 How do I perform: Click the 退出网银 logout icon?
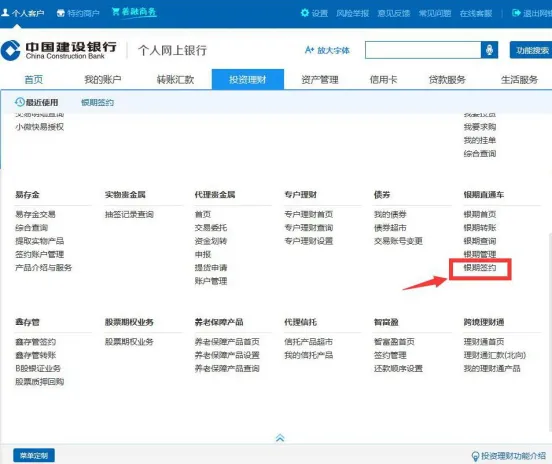[x=516, y=13]
